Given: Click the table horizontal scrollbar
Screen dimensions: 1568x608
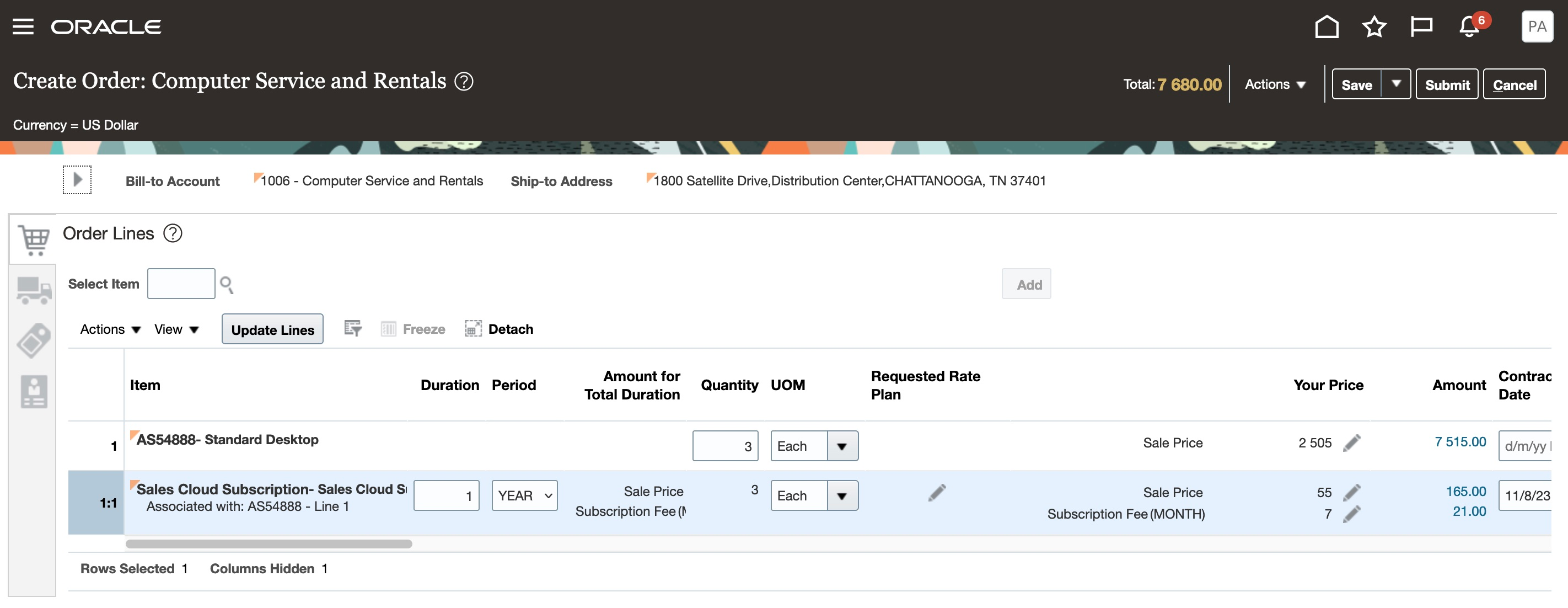Looking at the screenshot, I should click(269, 543).
